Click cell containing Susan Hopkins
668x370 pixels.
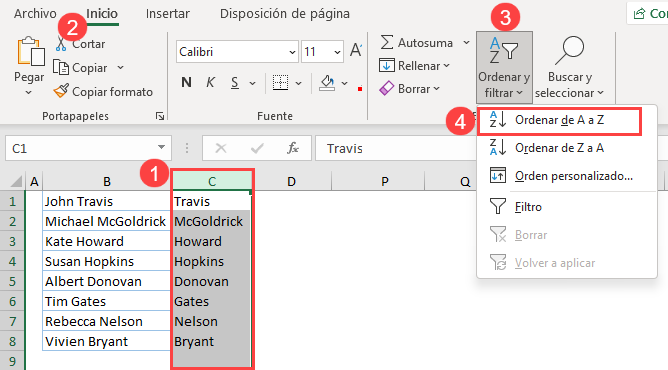[x=107, y=261]
